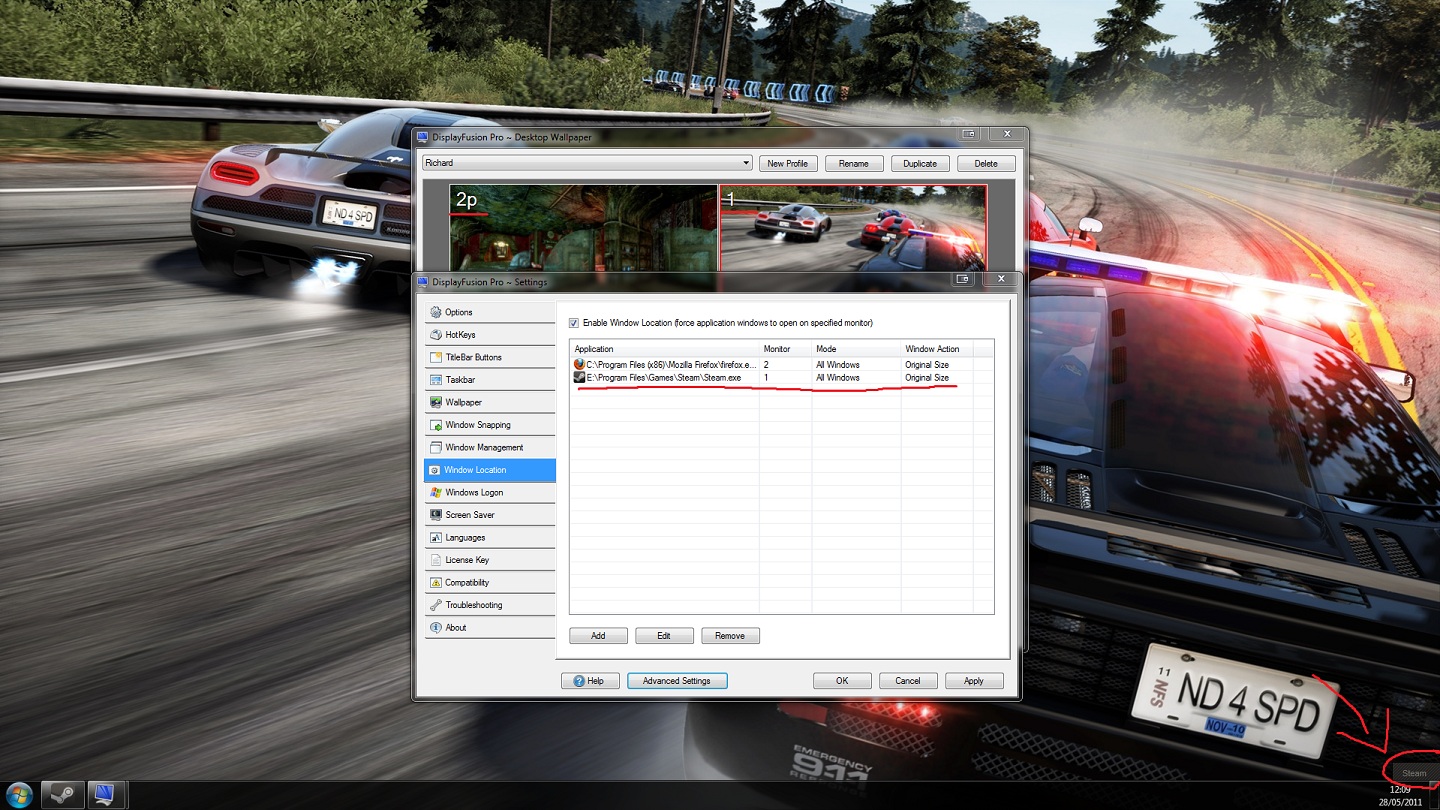
Task: Click the Add application button
Action: pyautogui.click(x=598, y=636)
